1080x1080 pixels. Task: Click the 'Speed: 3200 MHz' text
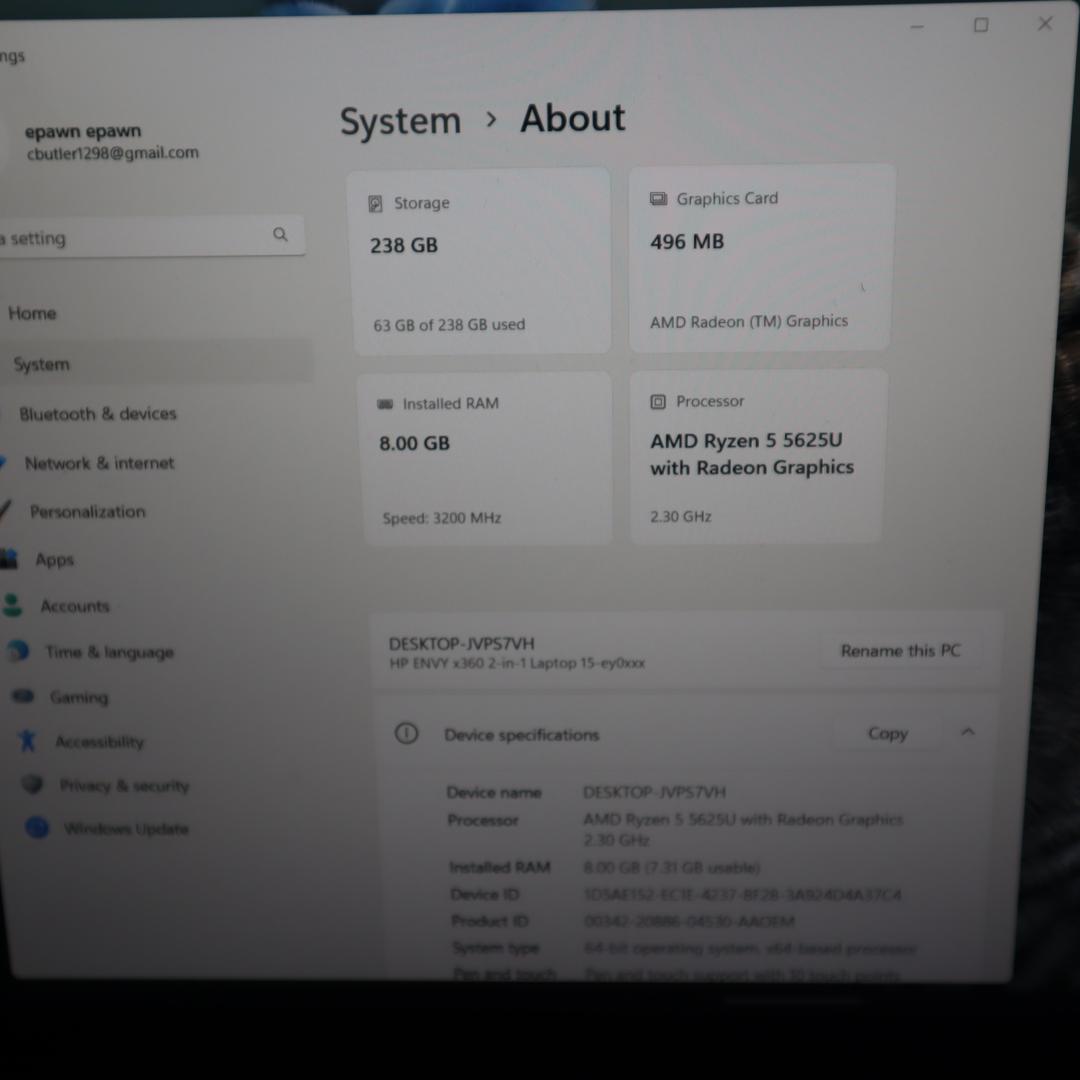point(442,518)
